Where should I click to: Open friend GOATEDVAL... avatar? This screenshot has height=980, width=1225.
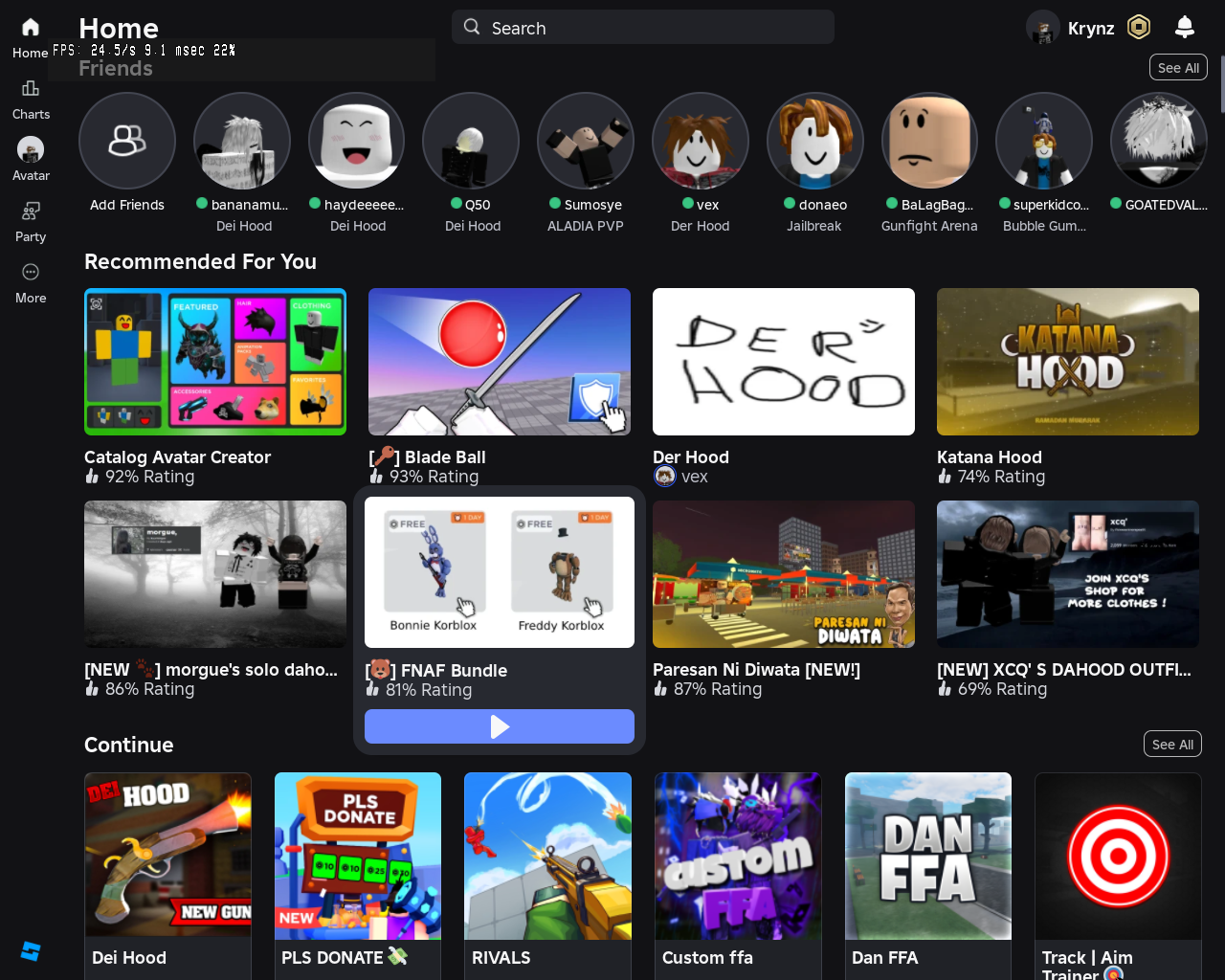(1159, 141)
